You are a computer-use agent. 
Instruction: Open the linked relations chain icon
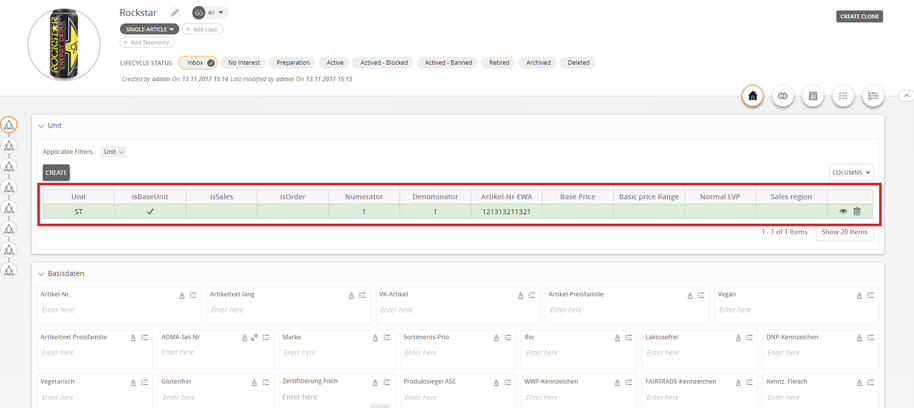783,97
